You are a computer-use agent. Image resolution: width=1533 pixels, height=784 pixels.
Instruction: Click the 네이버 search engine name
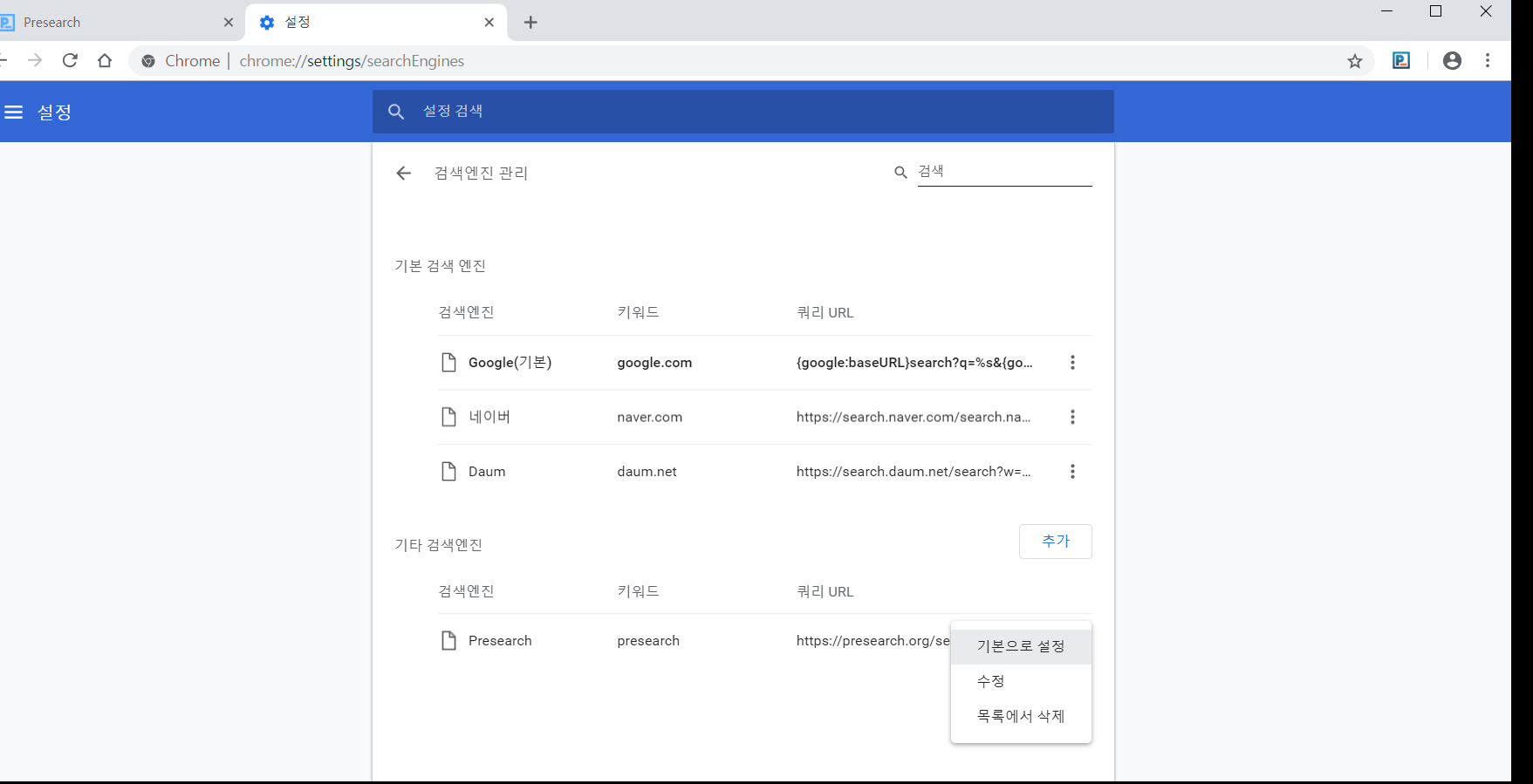(489, 417)
